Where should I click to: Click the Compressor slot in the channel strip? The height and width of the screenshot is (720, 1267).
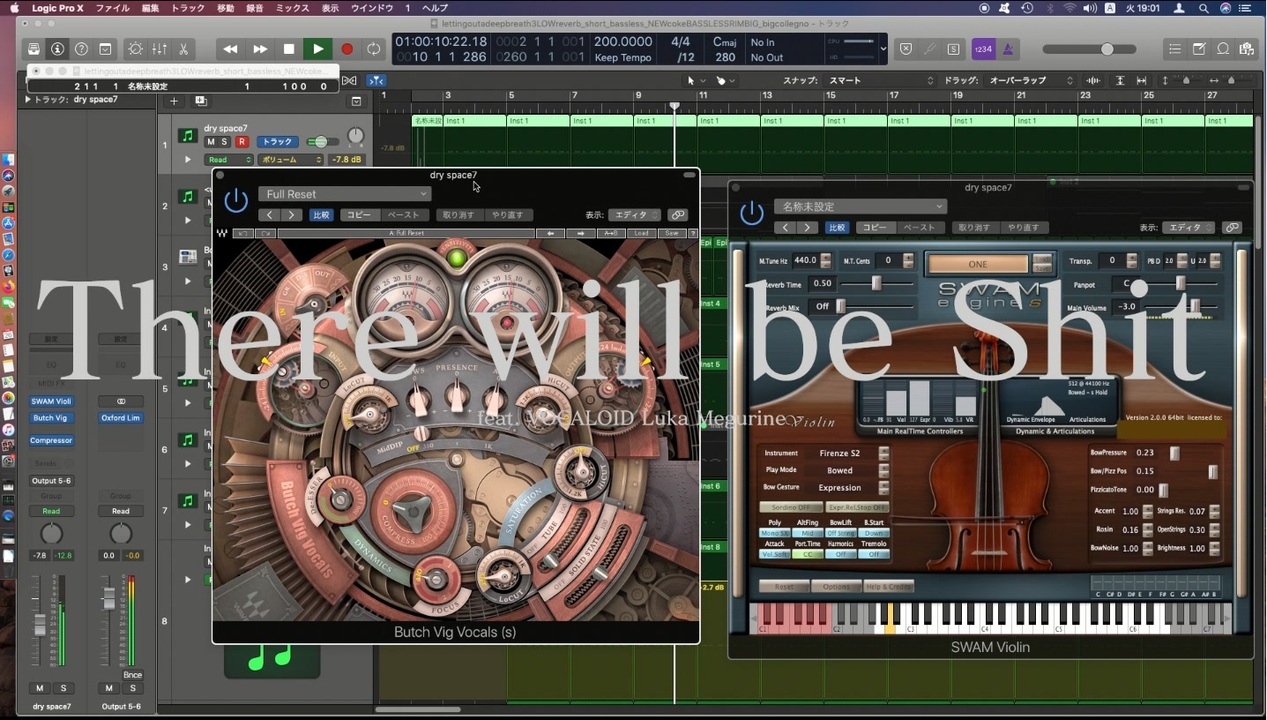click(50, 440)
